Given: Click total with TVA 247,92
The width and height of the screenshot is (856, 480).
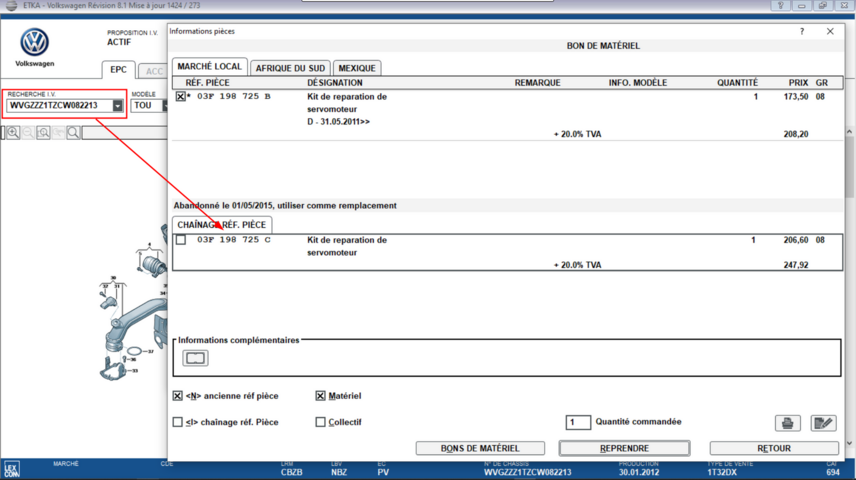Looking at the screenshot, I should [x=796, y=265].
